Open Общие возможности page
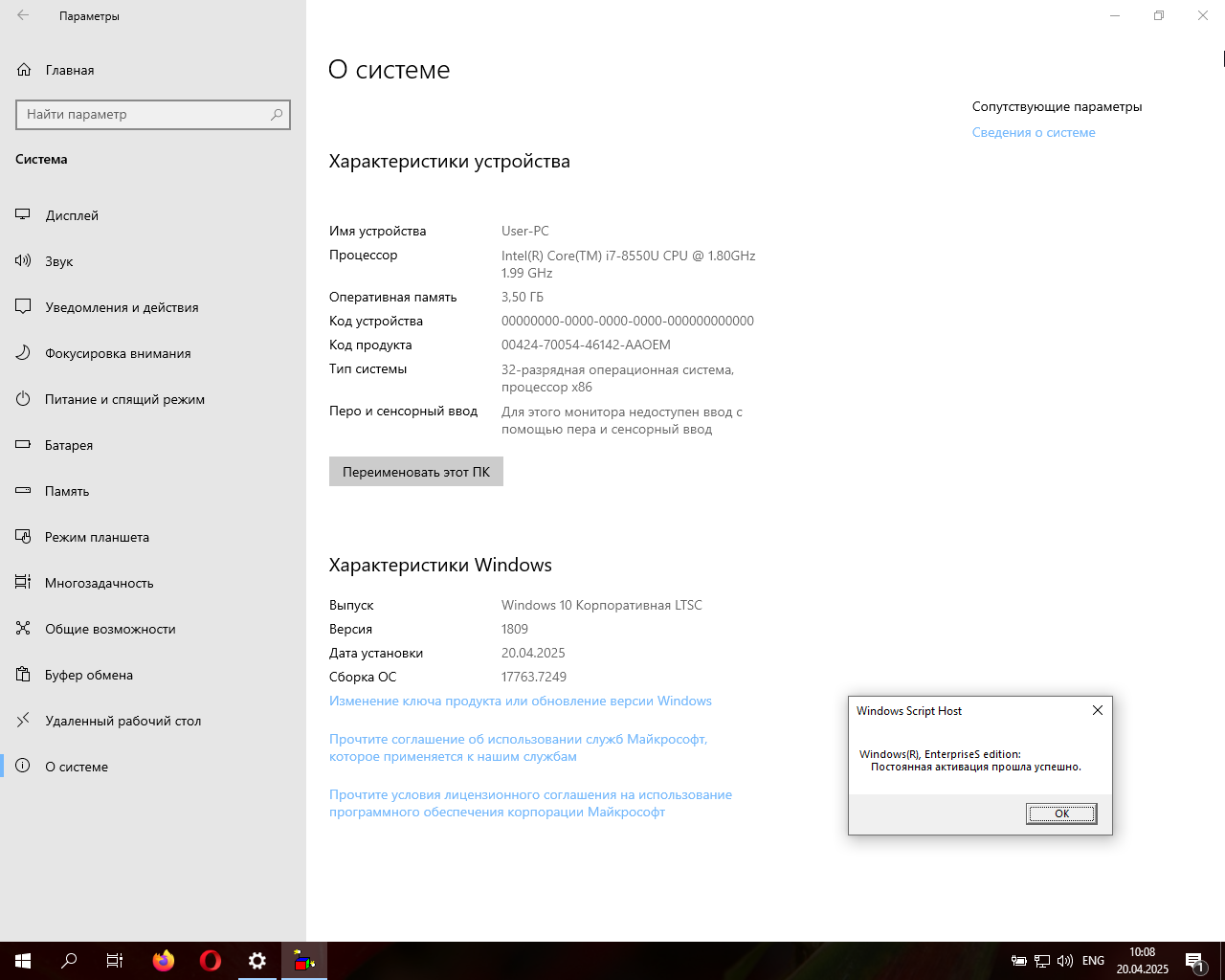This screenshot has width=1225, height=980. coord(153,629)
